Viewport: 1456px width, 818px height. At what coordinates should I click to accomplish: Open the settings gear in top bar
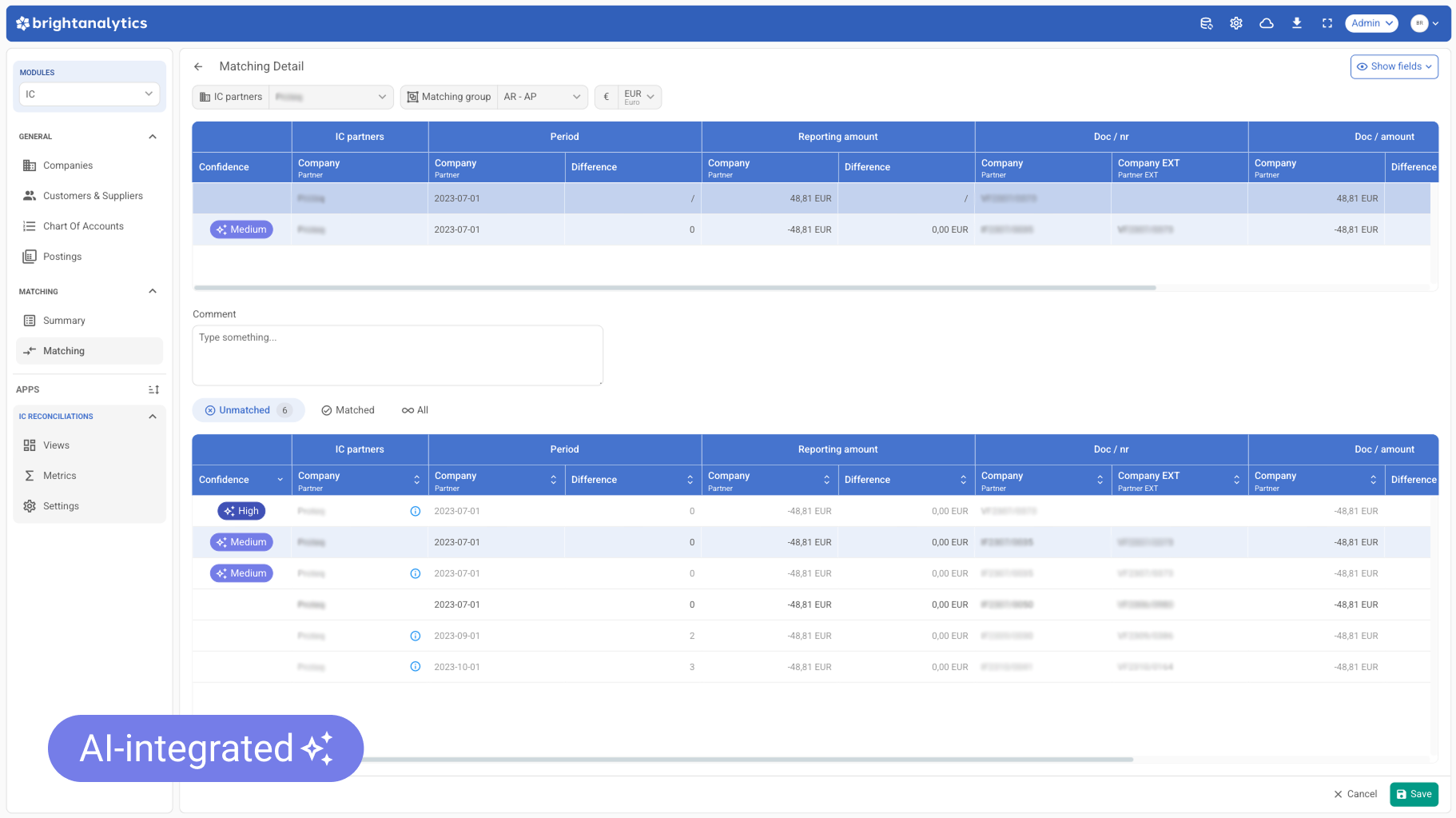[1236, 23]
